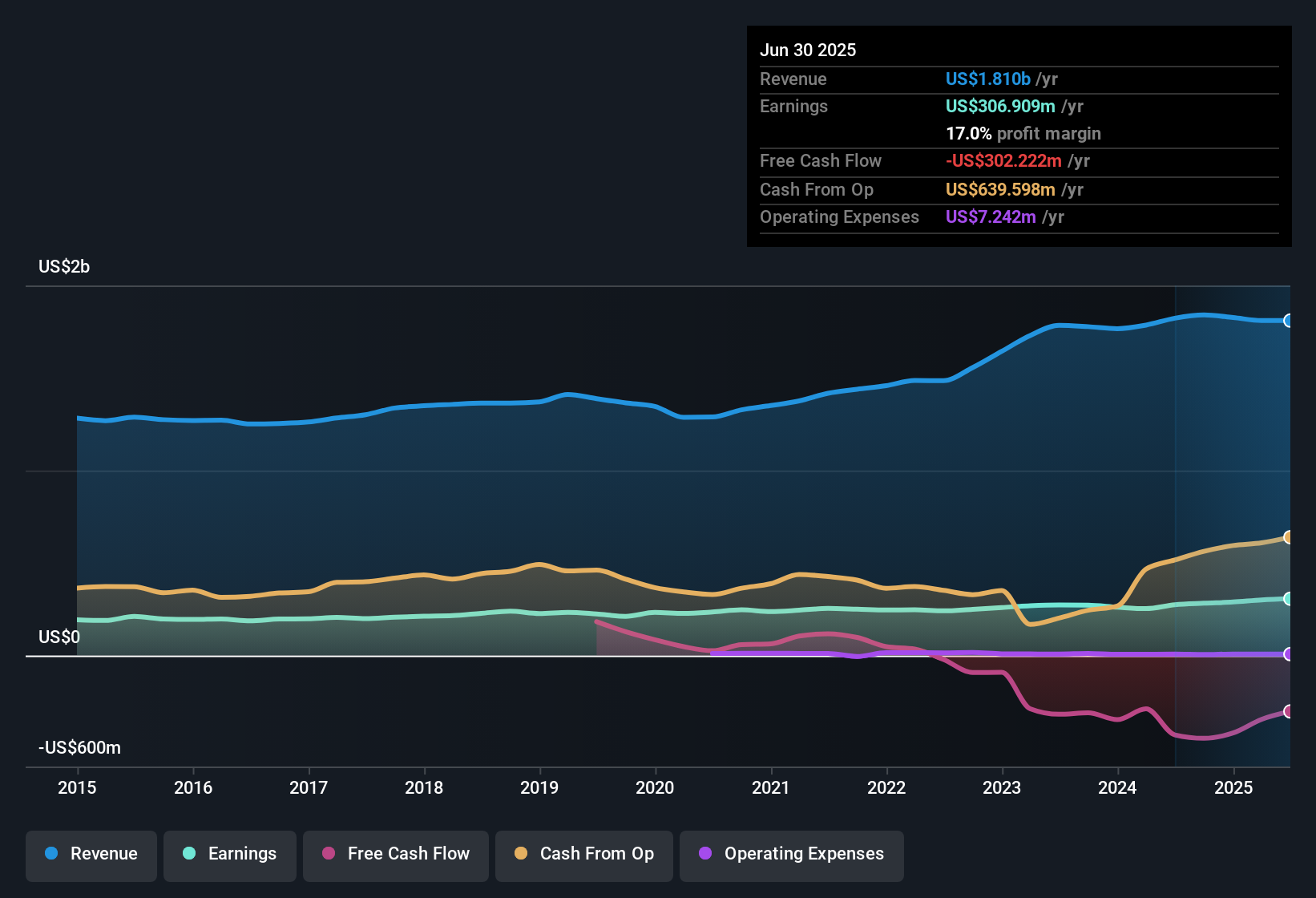Toggle the Earnings series legend button

point(230,855)
